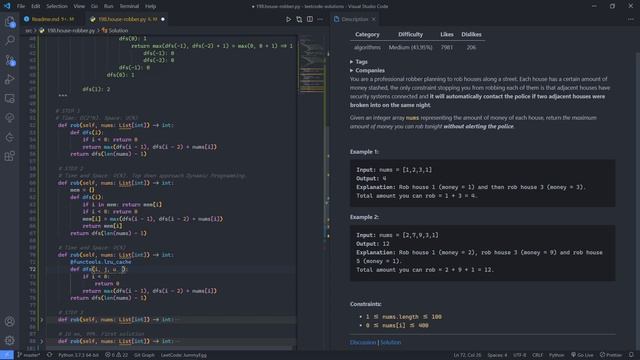
Task: Unfold the collapsed rob function at line 88
Action: pyautogui.click(x=42, y=341)
